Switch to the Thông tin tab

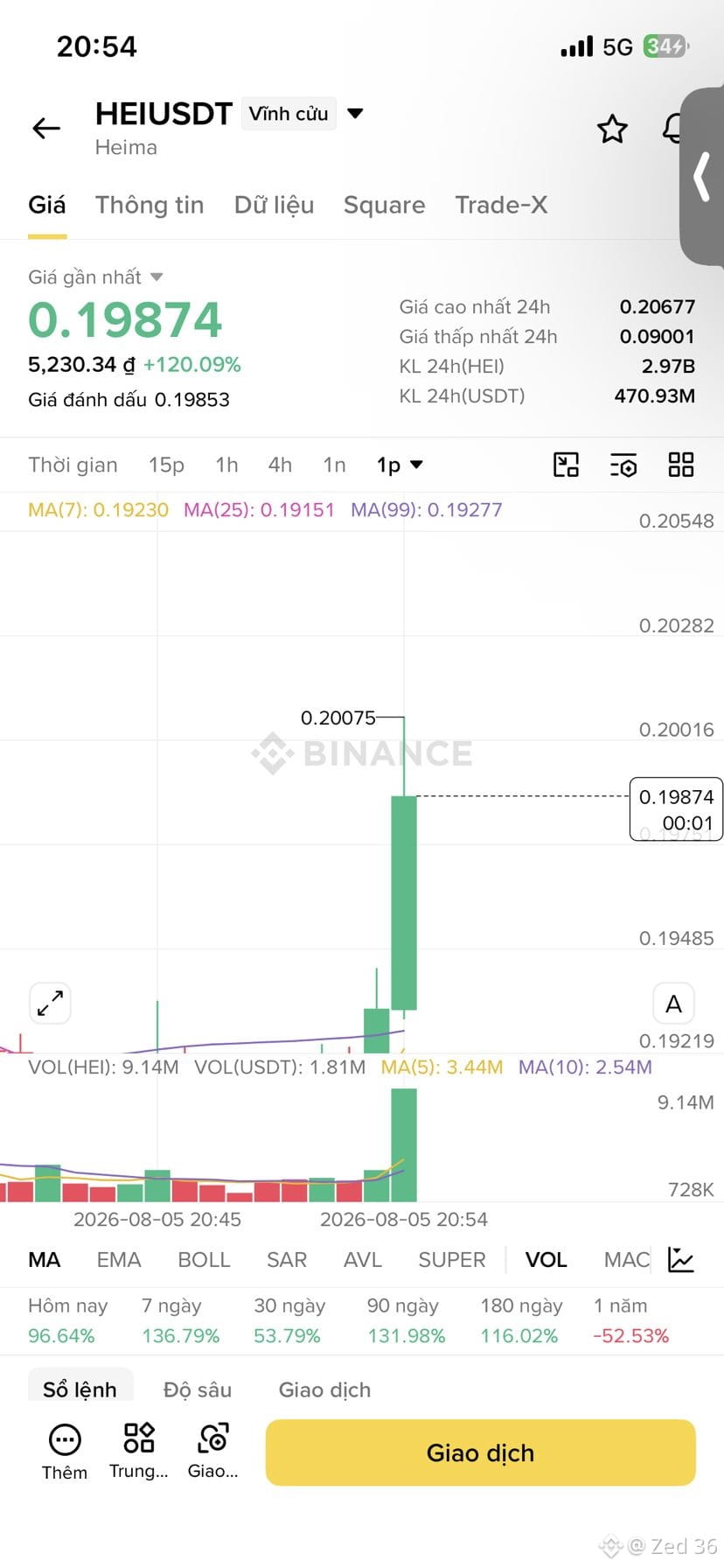tap(150, 205)
